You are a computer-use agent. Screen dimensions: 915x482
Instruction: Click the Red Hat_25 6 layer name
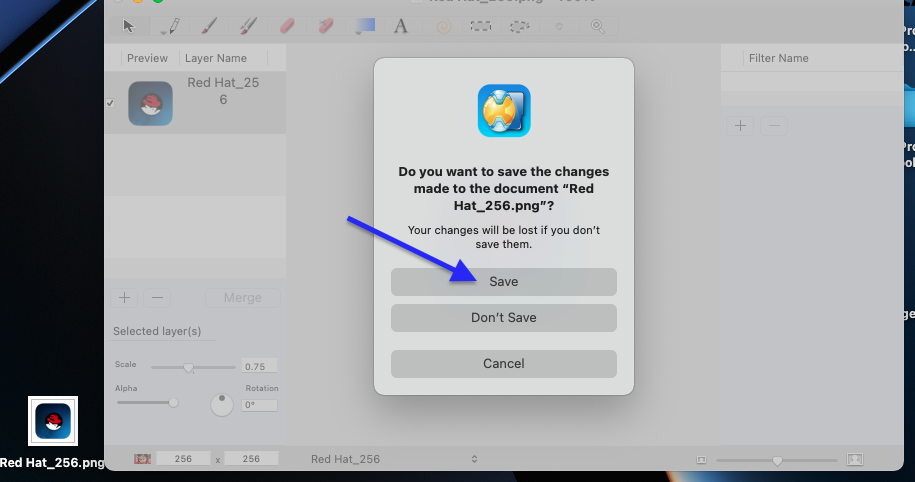click(x=223, y=91)
